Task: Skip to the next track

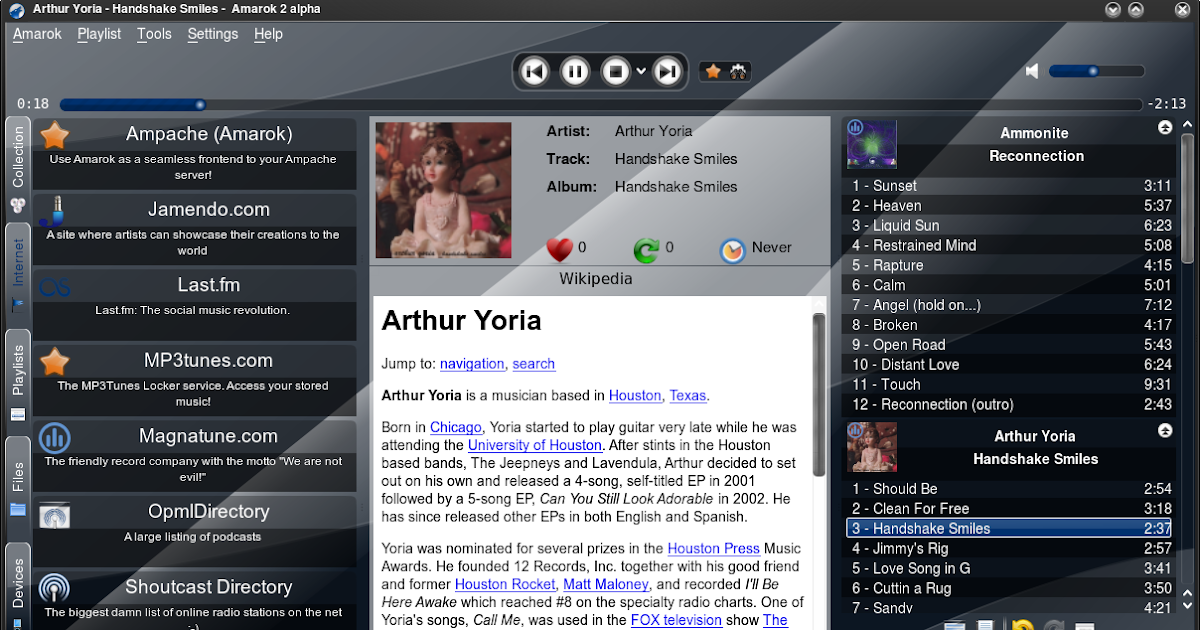Action: 667,71
